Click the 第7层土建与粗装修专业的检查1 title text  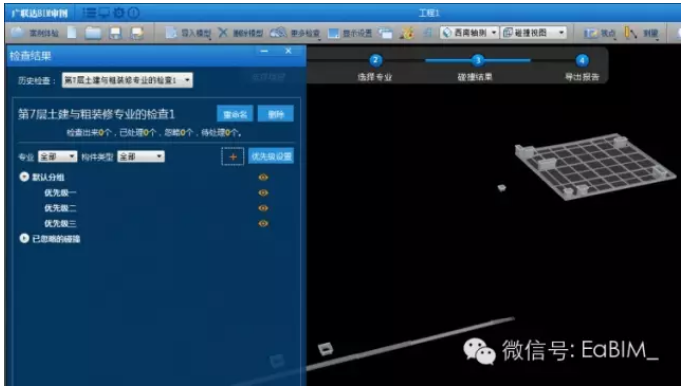click(96, 115)
